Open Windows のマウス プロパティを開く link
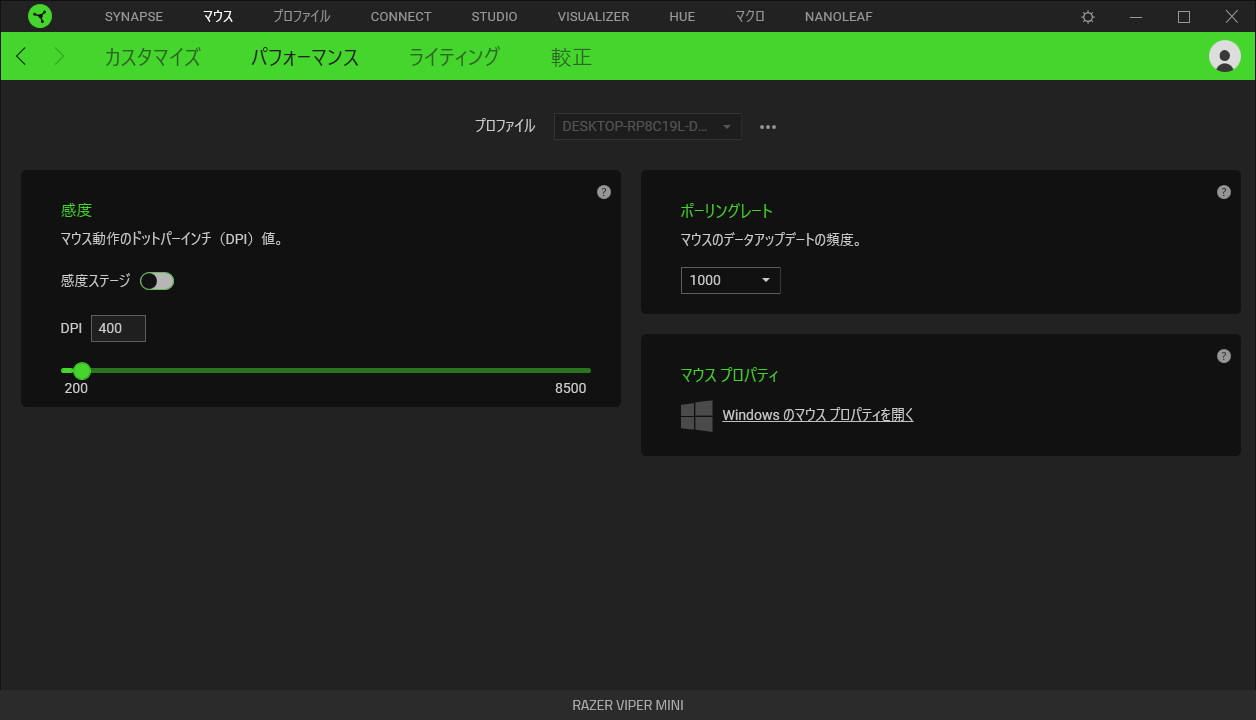 [818, 415]
